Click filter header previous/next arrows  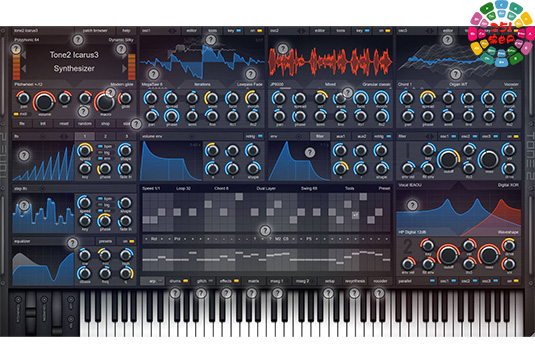click(429, 136)
